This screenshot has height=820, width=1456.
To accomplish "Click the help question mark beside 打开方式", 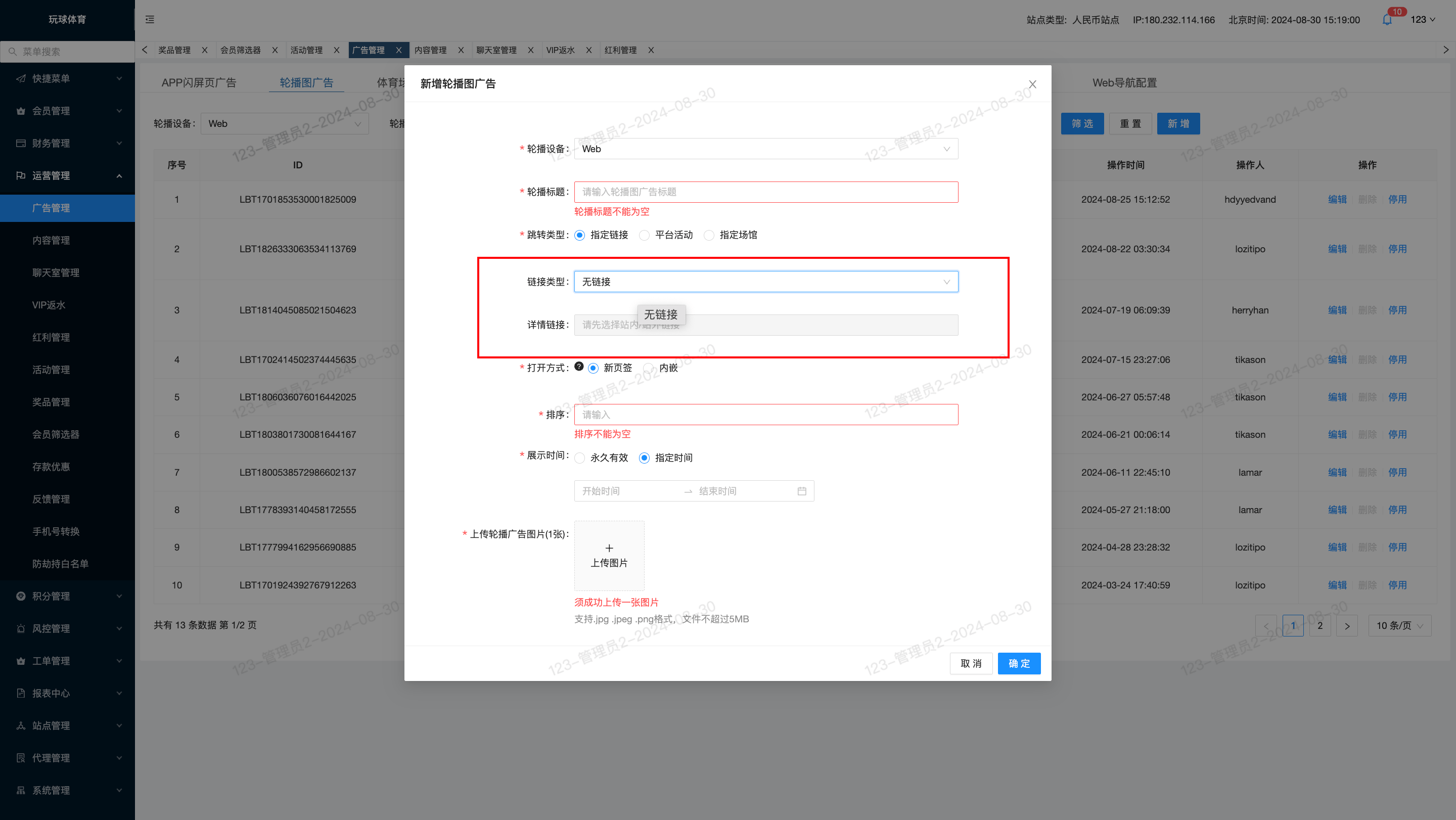I will tap(579, 366).
